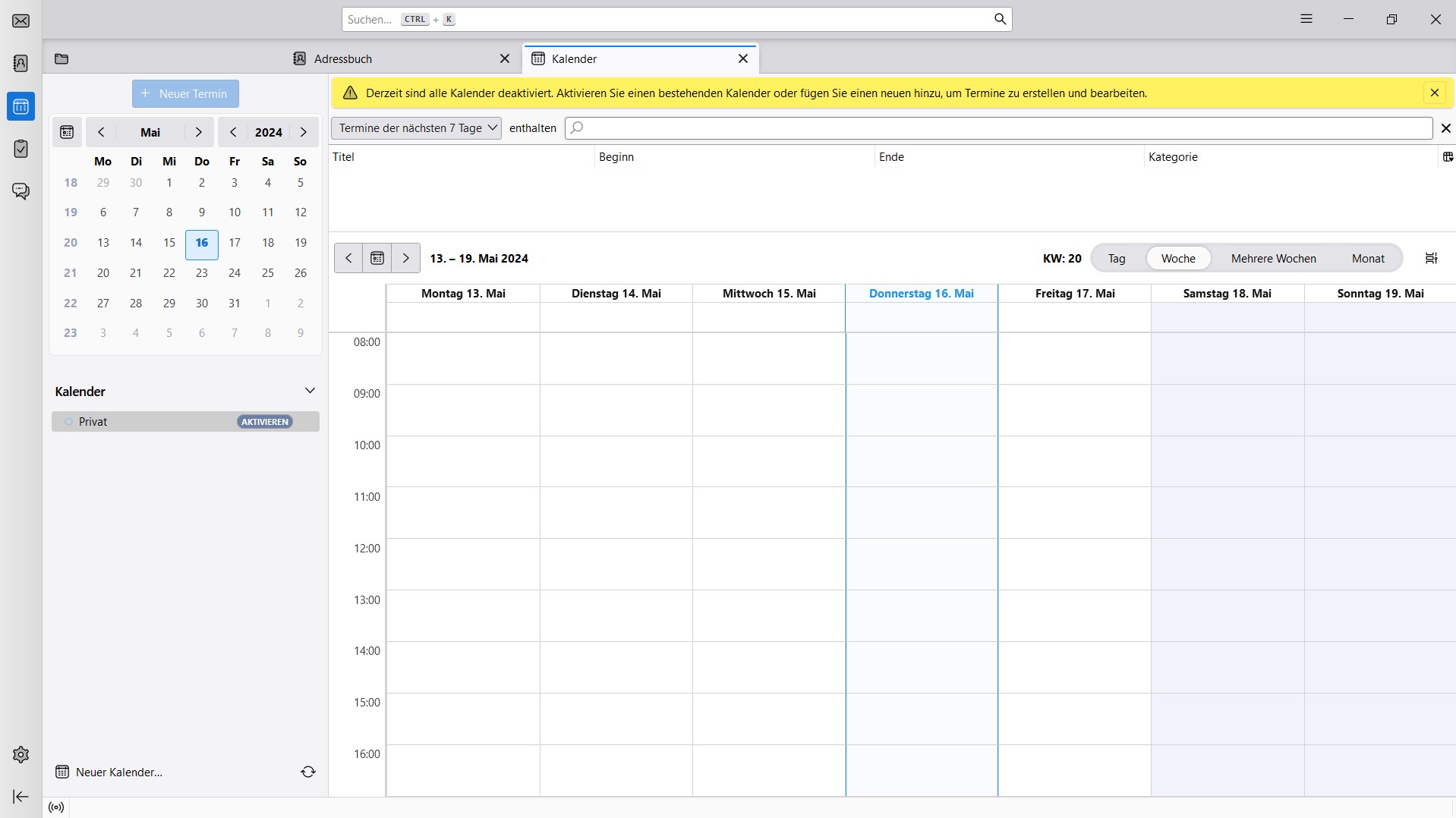Image resolution: width=1456 pixels, height=818 pixels.
Task: Activate the Privat calendar
Action: click(264, 422)
